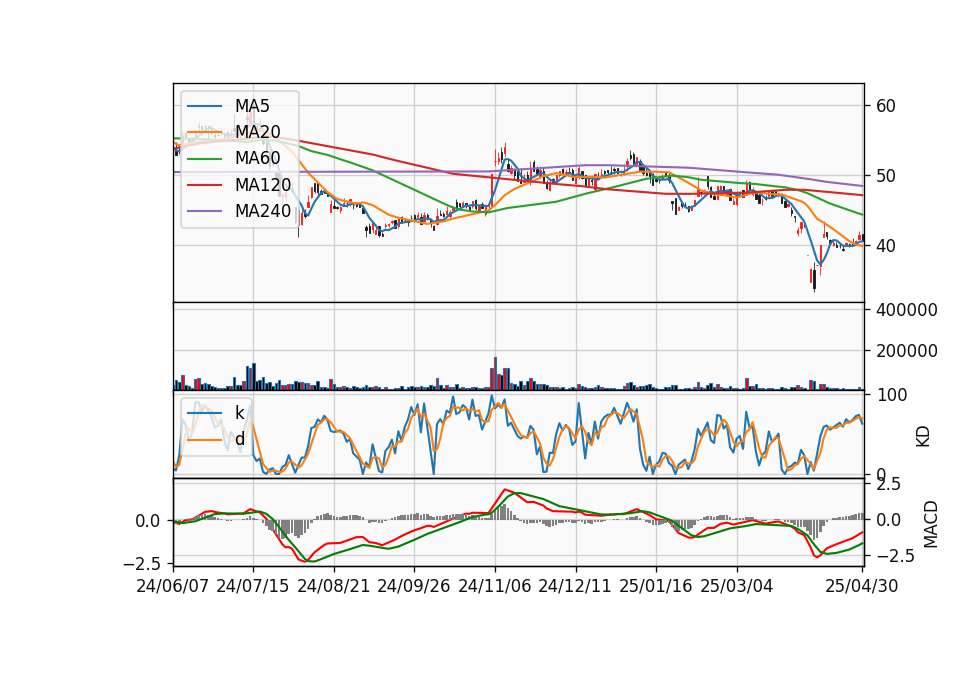
Task: Click the left MACD axis value -2.5
Action: [x=143, y=563]
